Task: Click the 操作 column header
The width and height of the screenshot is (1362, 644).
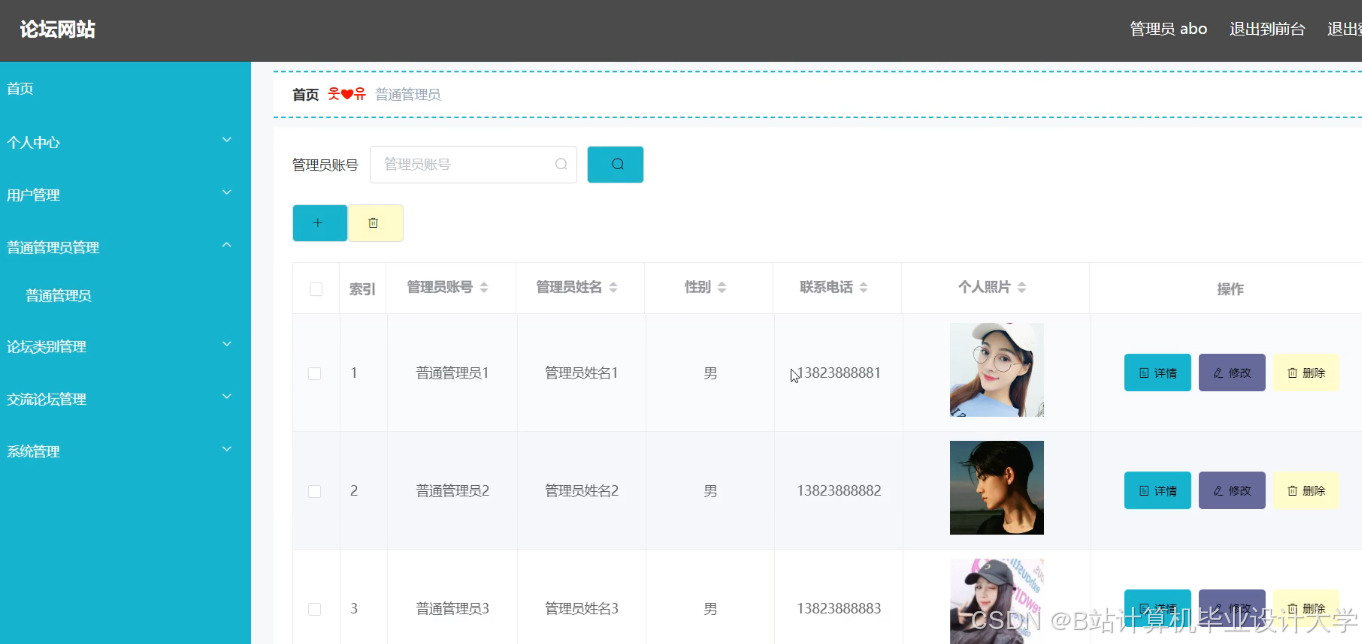Action: (1230, 289)
